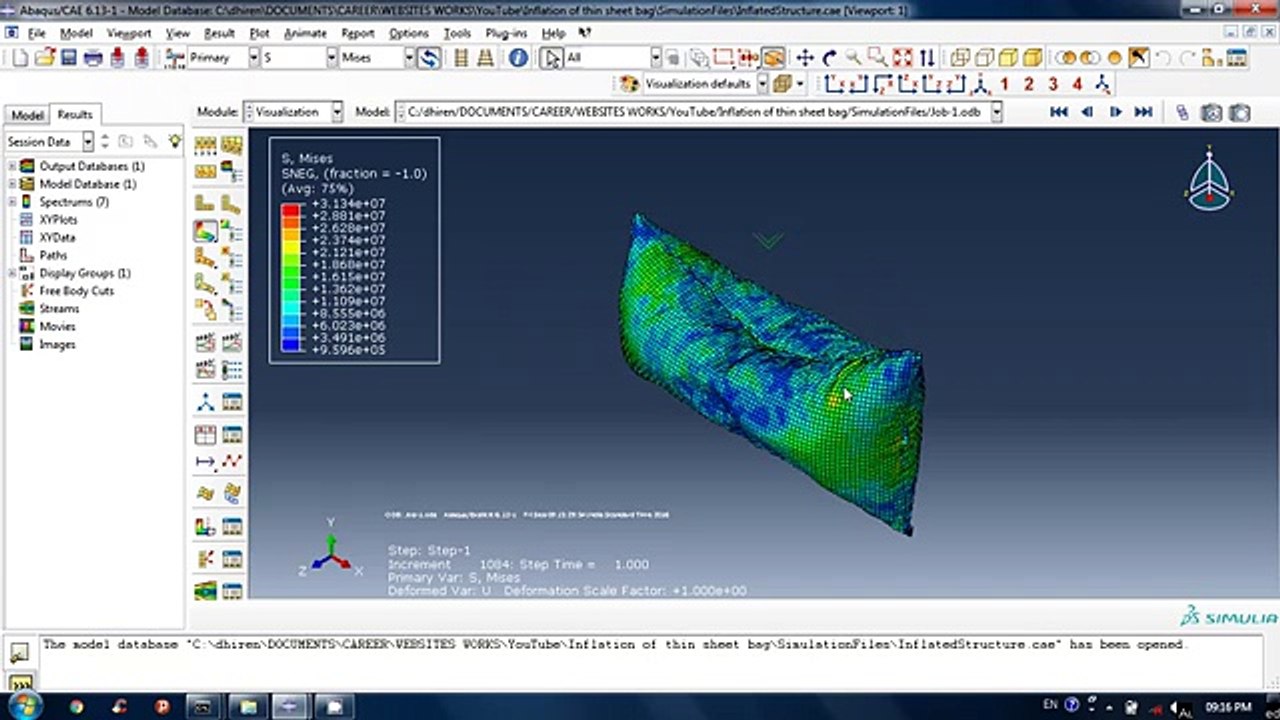
Task: Click the Print icon in toolbar
Action: (x=94, y=58)
